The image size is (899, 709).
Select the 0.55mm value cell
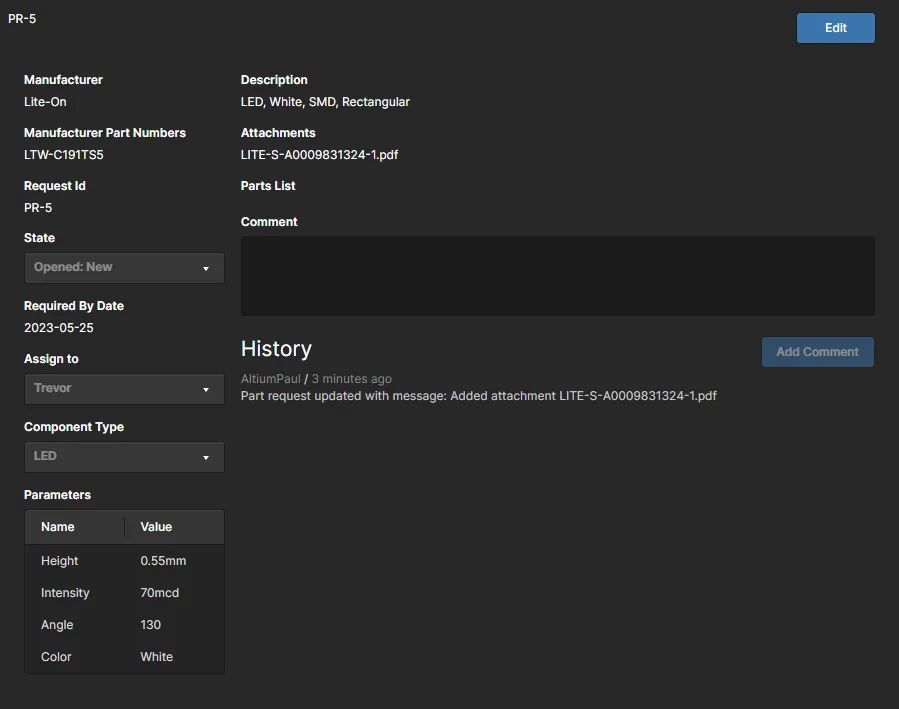click(x=163, y=561)
